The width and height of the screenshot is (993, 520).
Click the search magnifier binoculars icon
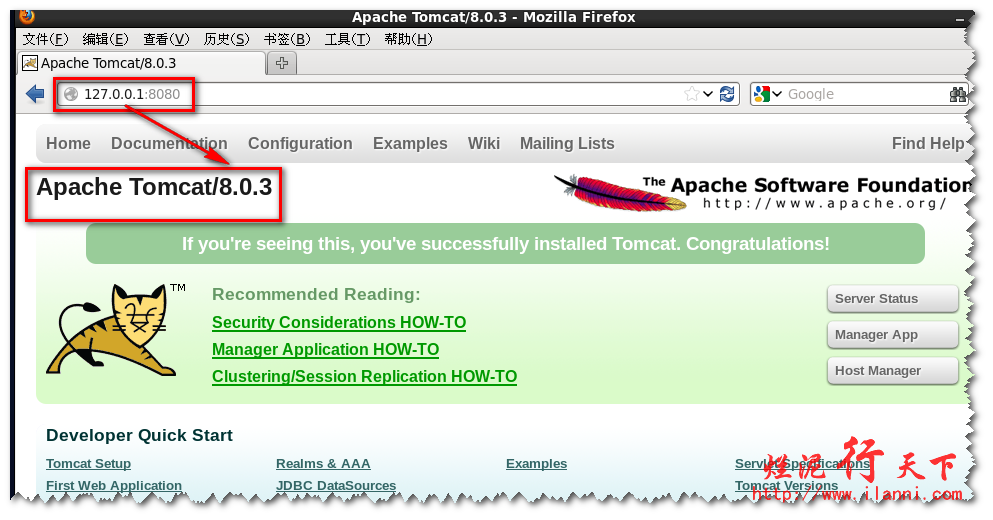coord(957,94)
